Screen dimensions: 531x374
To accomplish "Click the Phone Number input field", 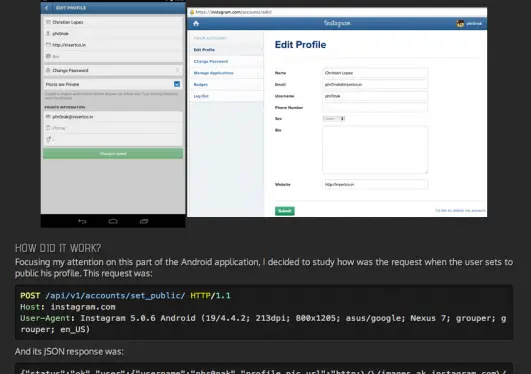I will 375,107.
